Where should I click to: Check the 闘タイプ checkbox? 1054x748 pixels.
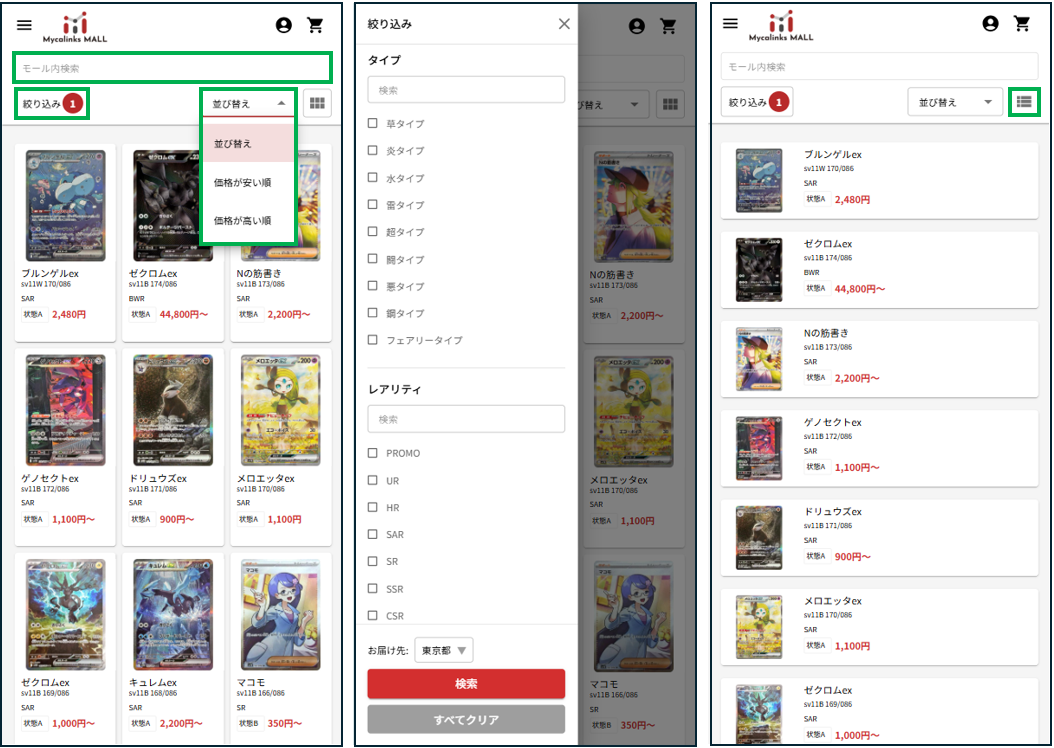[372, 259]
